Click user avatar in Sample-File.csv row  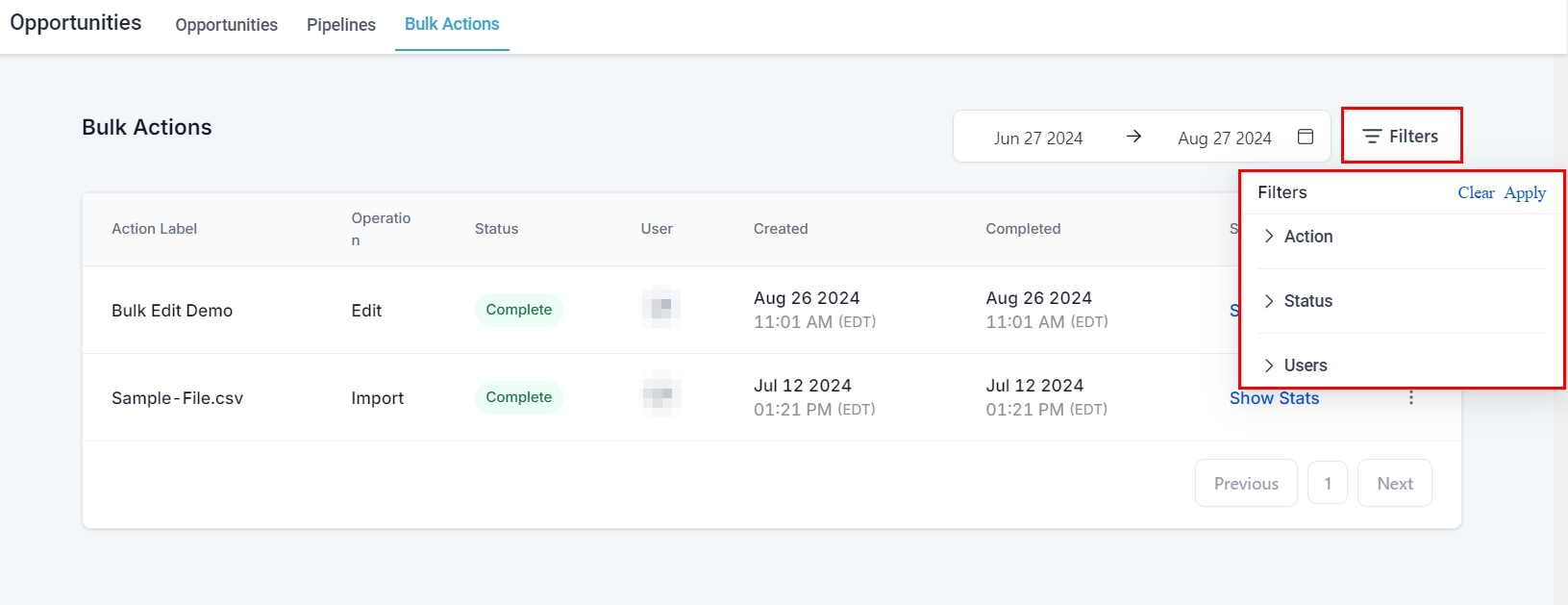[x=661, y=394]
